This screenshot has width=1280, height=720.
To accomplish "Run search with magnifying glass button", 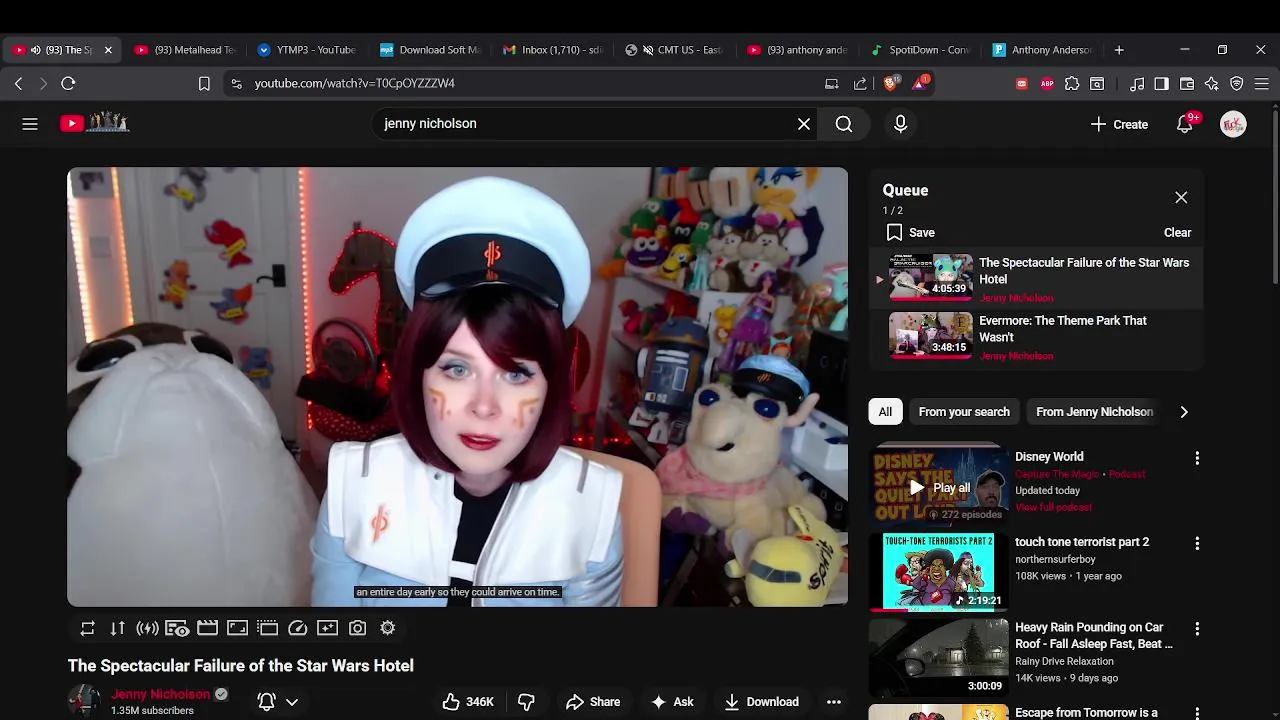I will pos(844,124).
